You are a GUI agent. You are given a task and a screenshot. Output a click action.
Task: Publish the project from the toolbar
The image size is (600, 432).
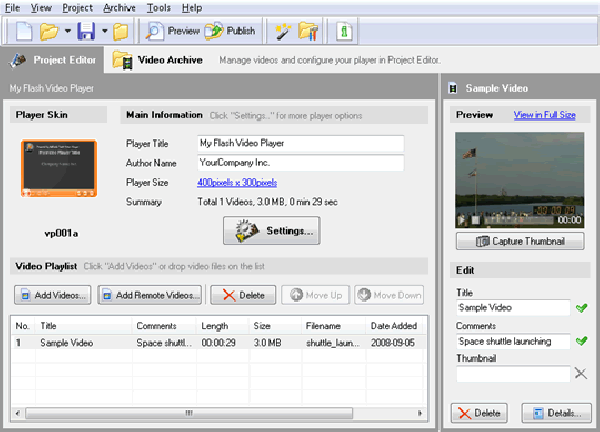[230, 31]
